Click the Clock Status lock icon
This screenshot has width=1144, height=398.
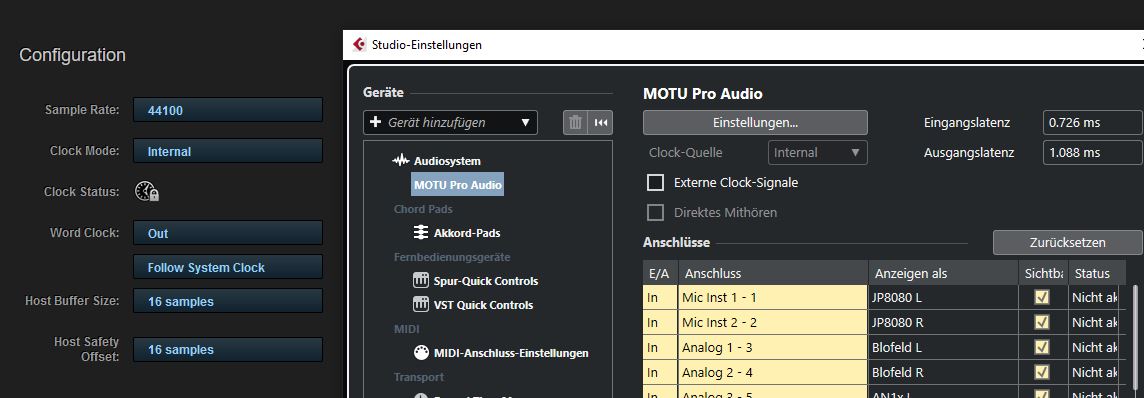(147, 192)
